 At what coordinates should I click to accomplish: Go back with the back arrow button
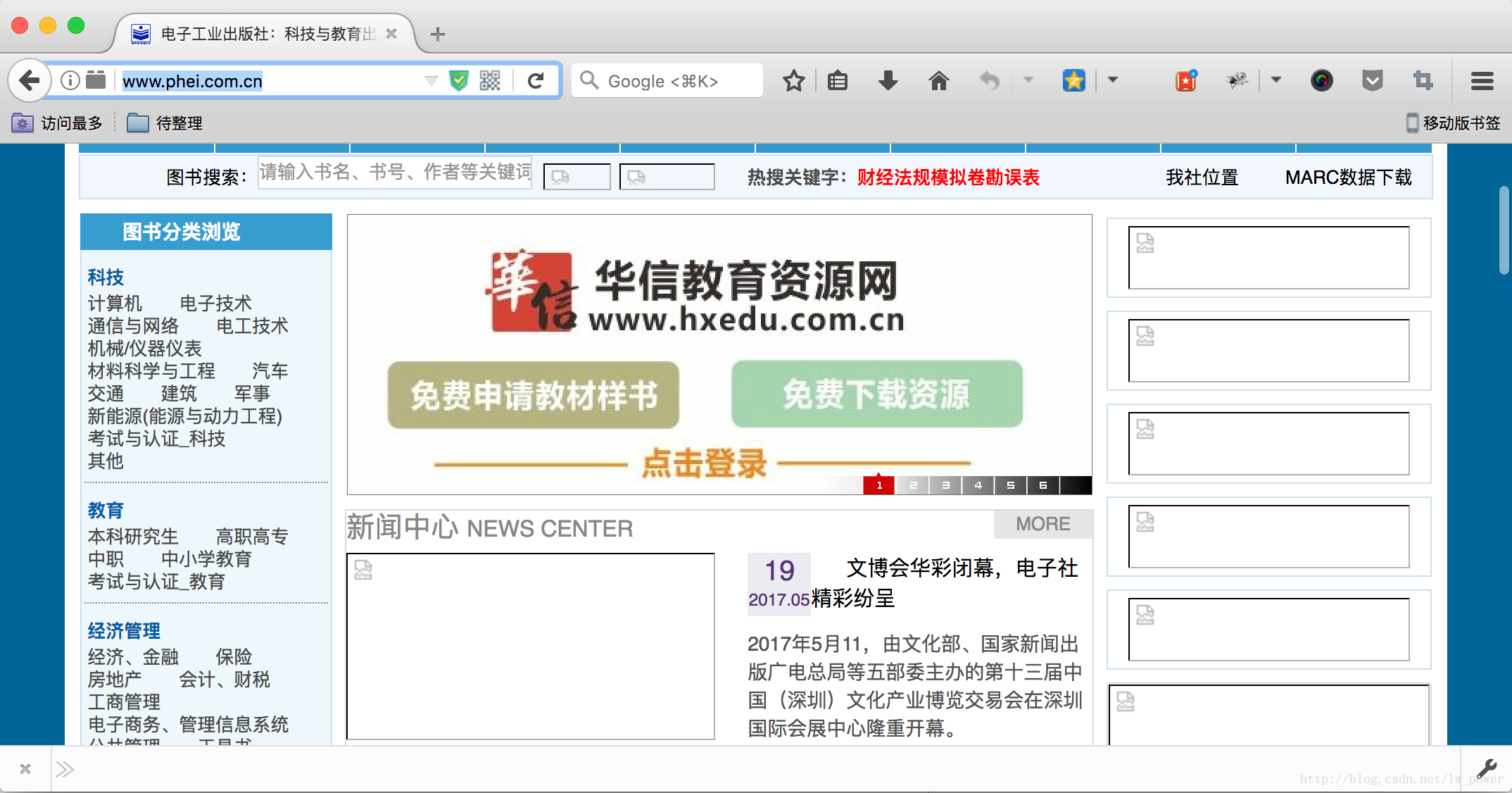coord(29,80)
